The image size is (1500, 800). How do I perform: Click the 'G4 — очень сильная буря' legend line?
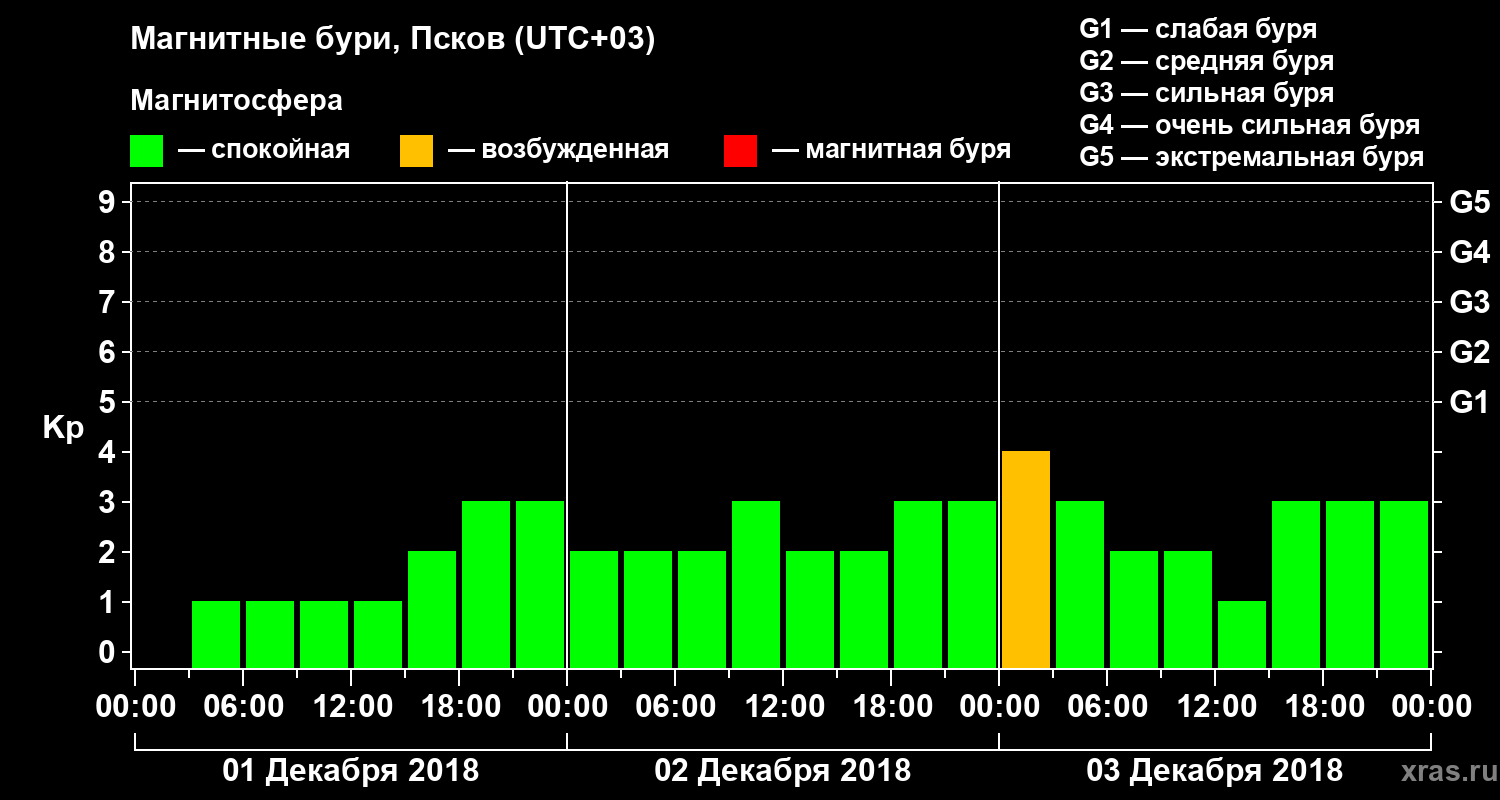[x=1250, y=125]
